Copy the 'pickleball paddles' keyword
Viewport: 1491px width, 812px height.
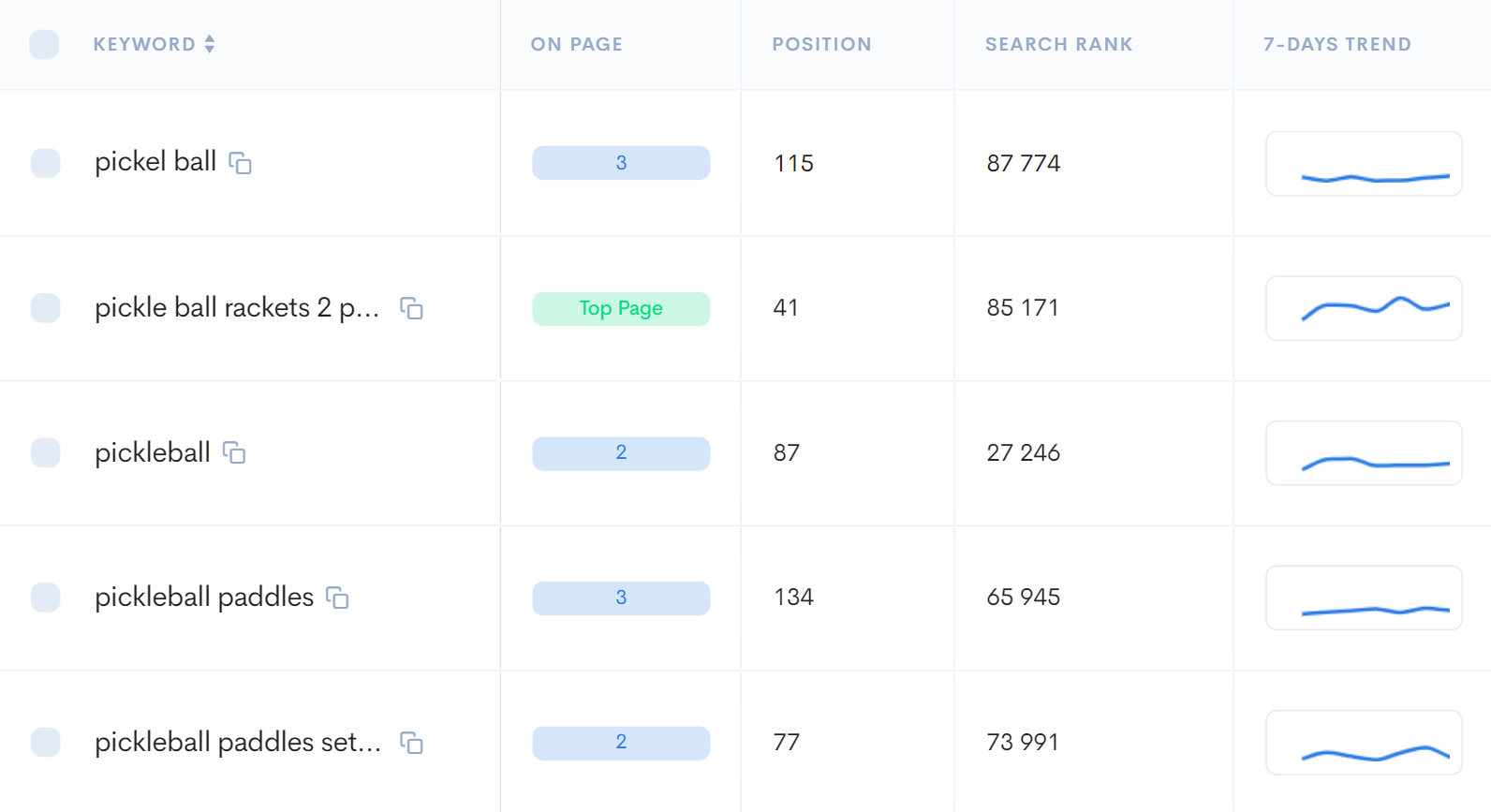click(x=337, y=598)
